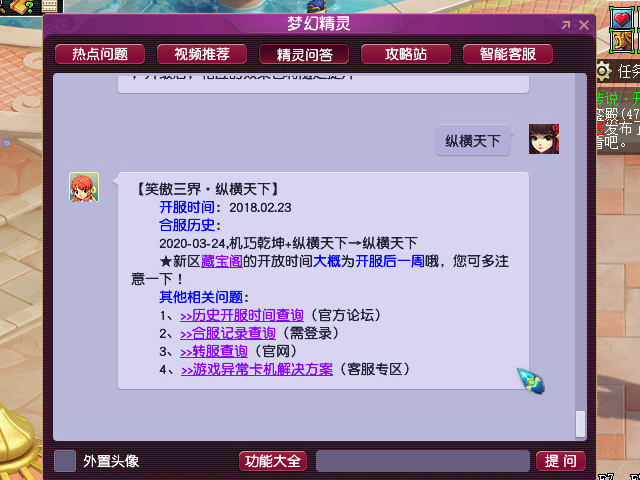Open the 历史开服时间查询 link
This screenshot has height=480, width=640.
point(242,316)
